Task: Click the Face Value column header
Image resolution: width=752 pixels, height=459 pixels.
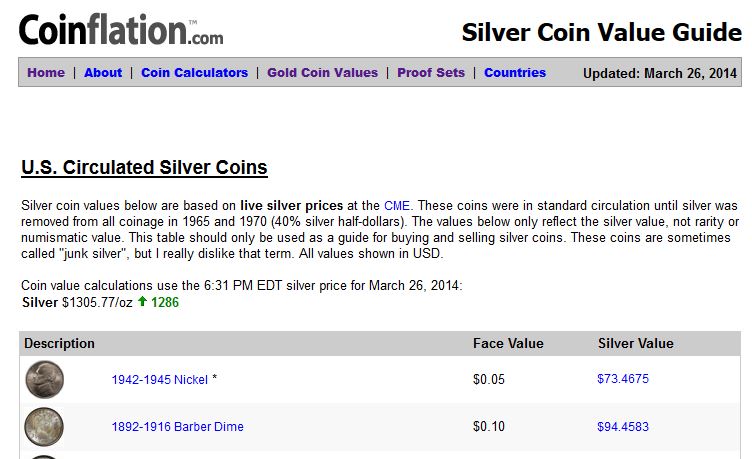Action: tap(508, 343)
